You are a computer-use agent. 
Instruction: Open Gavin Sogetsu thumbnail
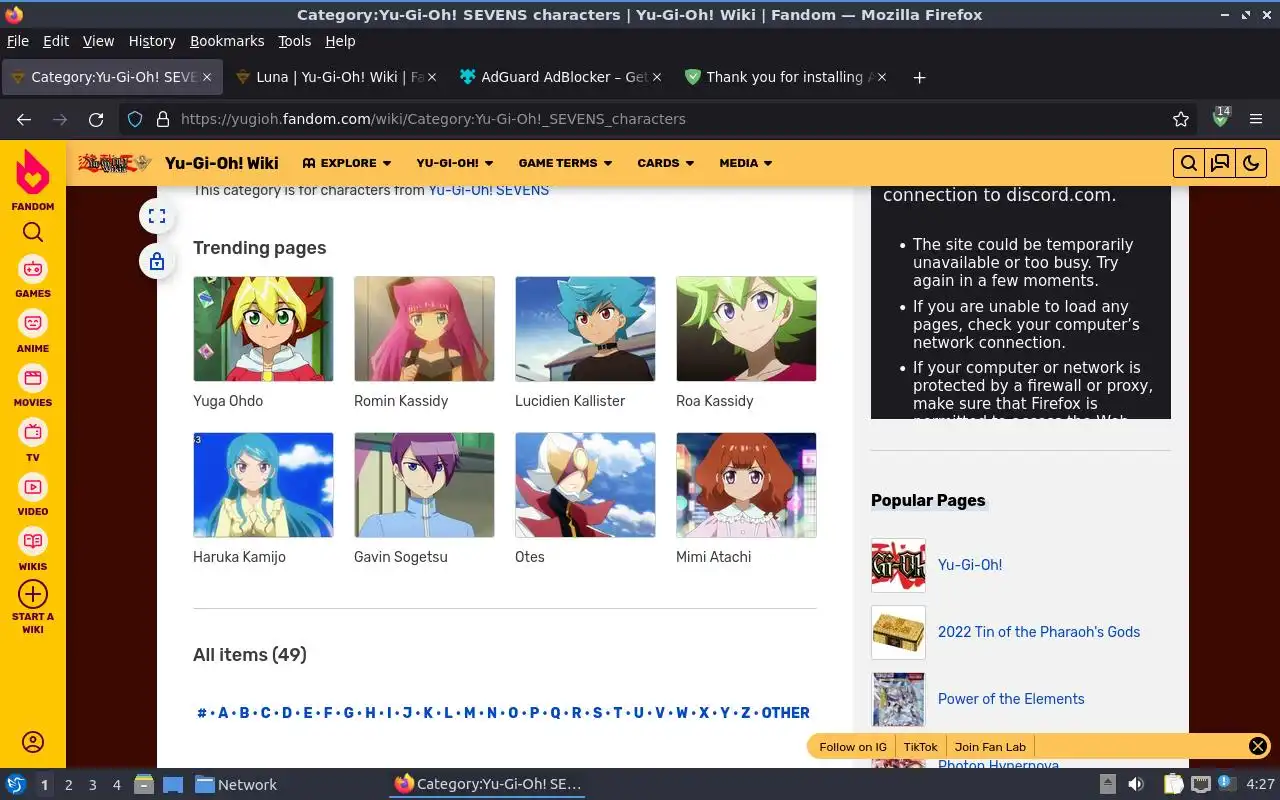424,485
